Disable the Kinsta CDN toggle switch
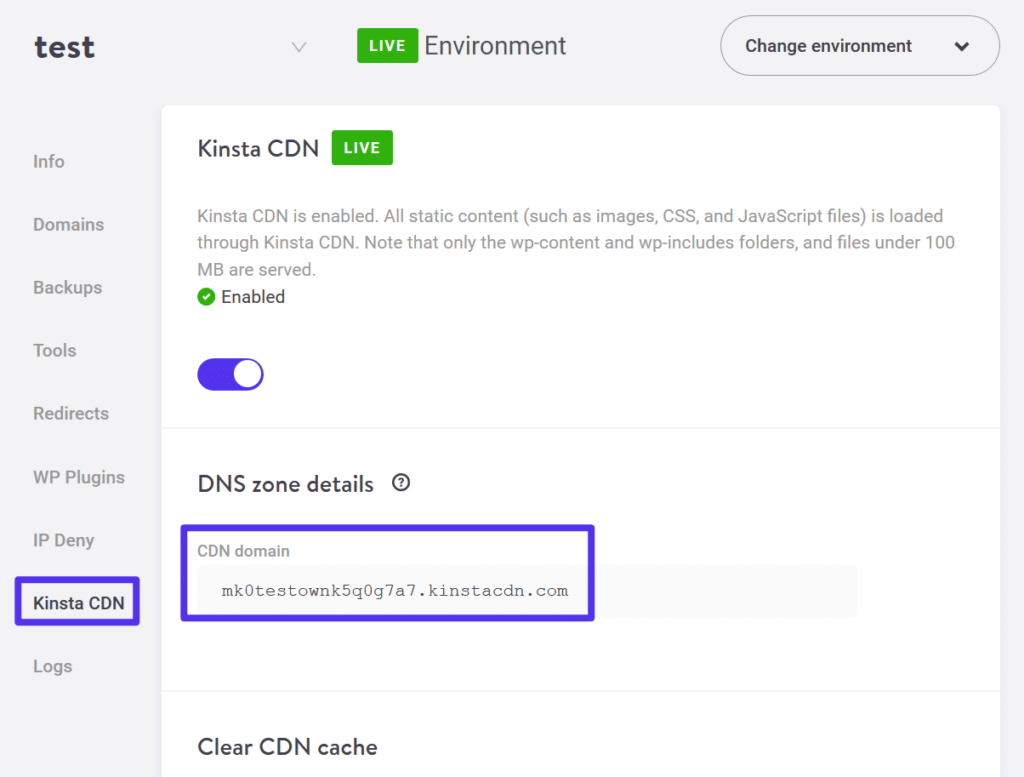The width and height of the screenshot is (1024, 777). [230, 373]
